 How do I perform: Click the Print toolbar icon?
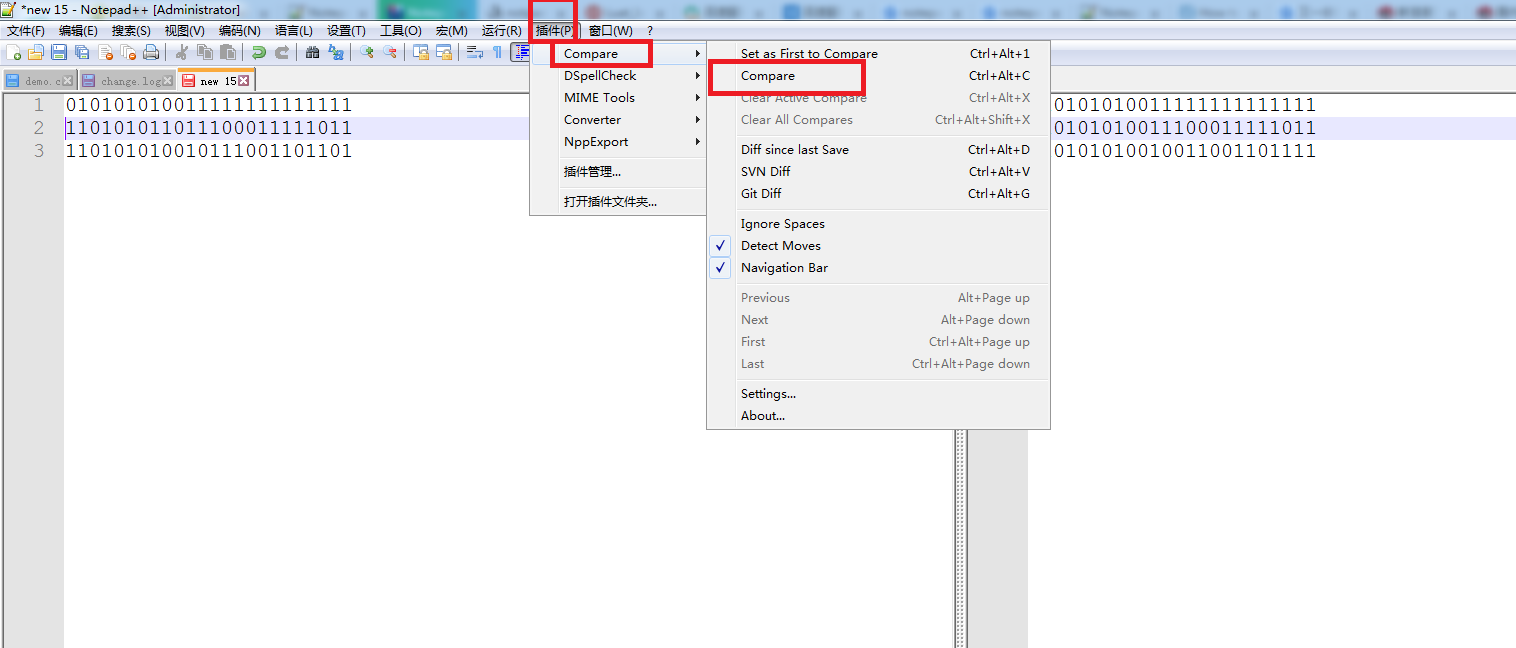151,53
